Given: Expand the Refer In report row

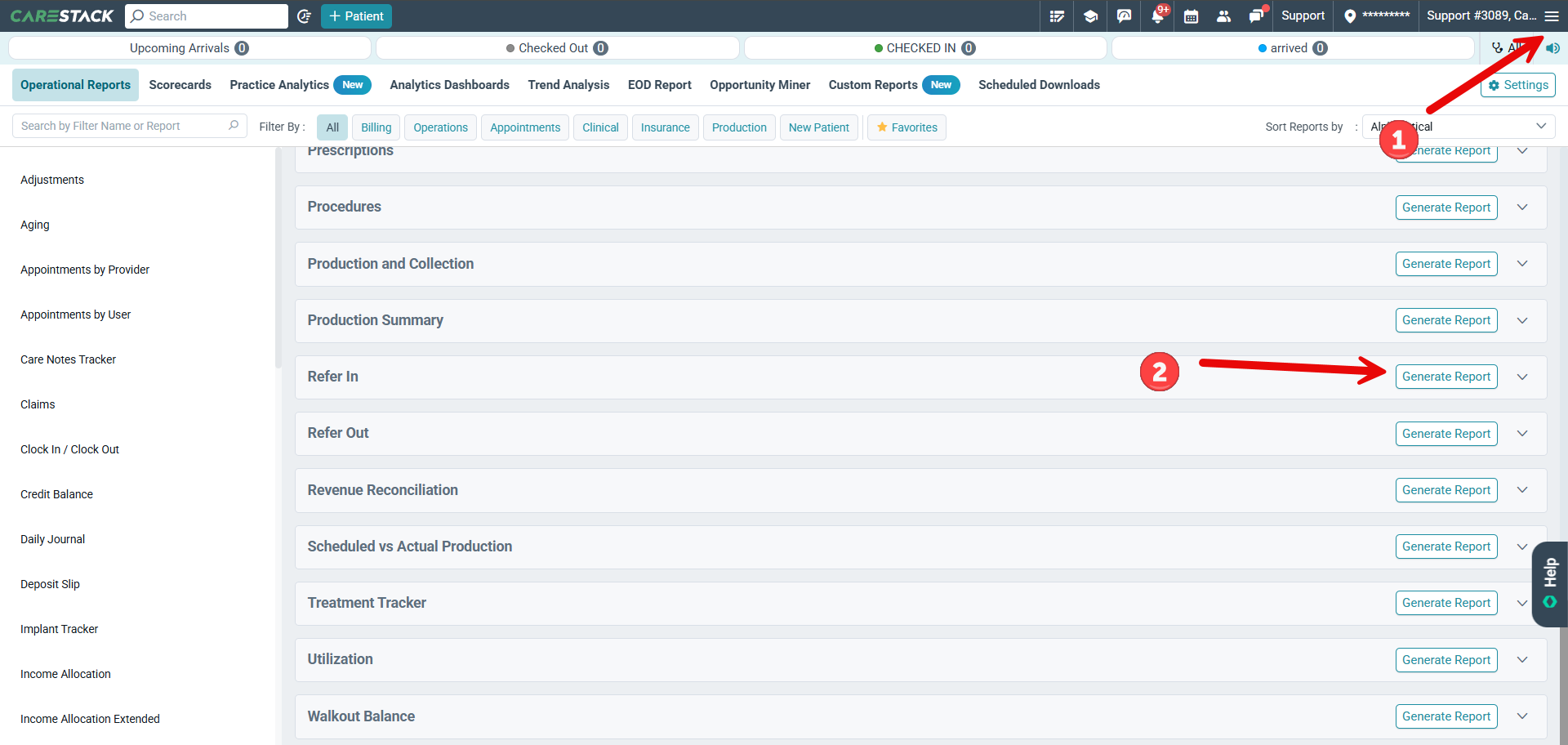Looking at the screenshot, I should (x=1522, y=377).
